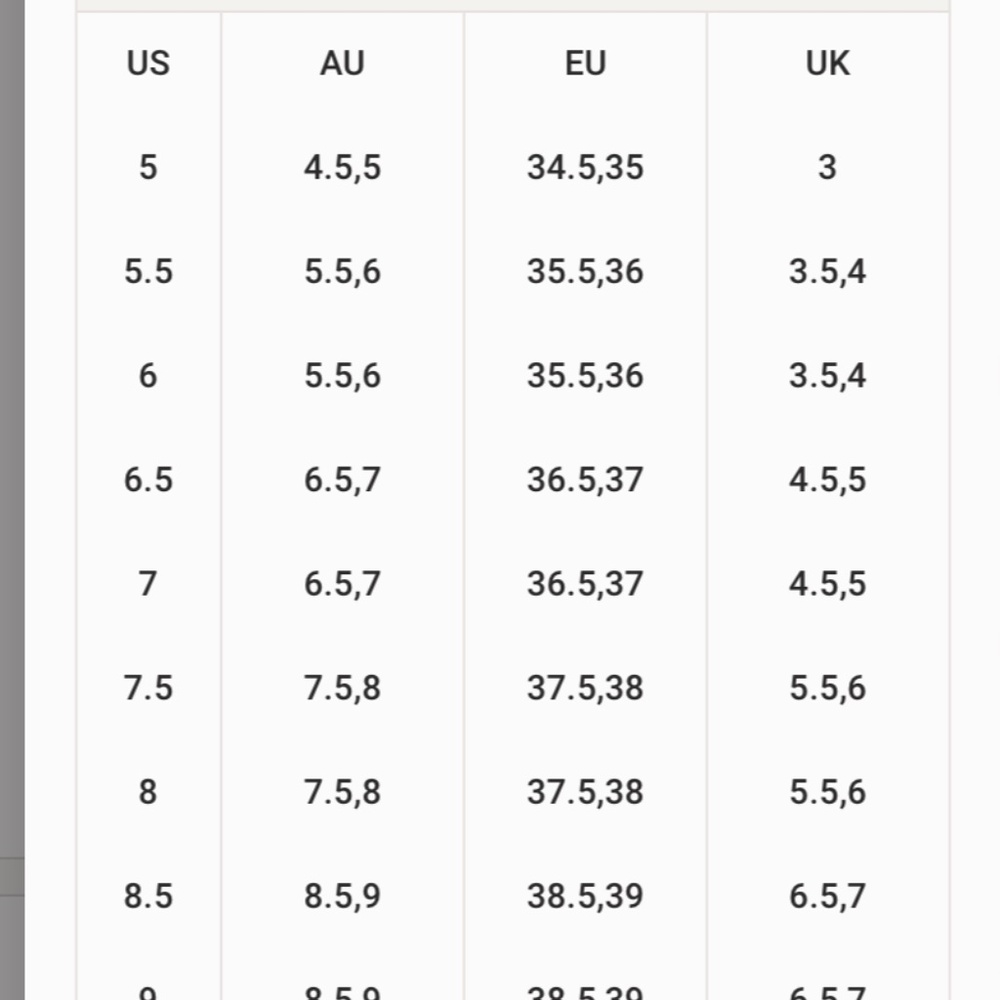This screenshot has height=1000, width=1000.
Task: Select EU size 34.5,35 cell
Action: coord(585,167)
